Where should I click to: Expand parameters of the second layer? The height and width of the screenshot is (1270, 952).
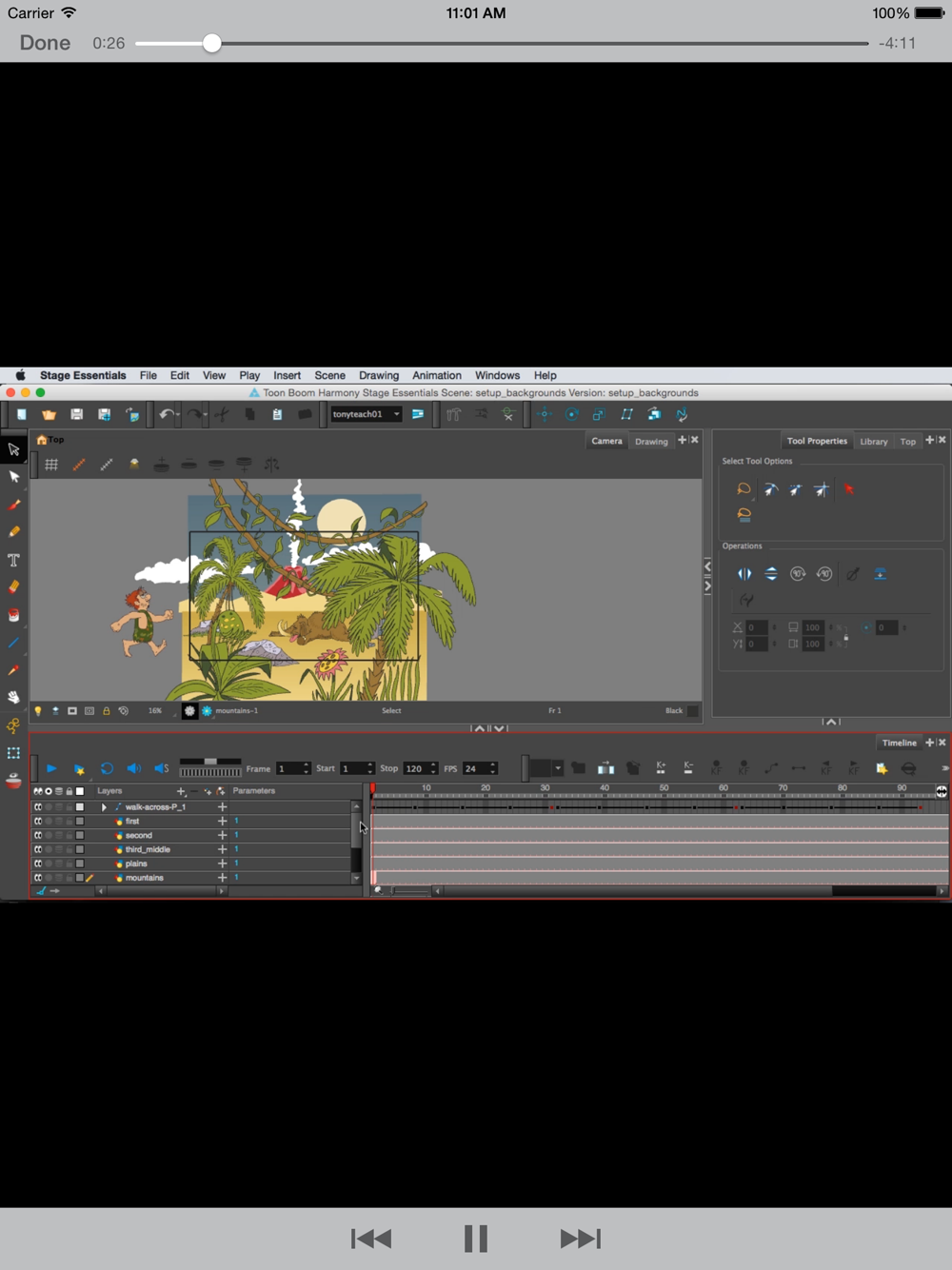pyautogui.click(x=222, y=835)
